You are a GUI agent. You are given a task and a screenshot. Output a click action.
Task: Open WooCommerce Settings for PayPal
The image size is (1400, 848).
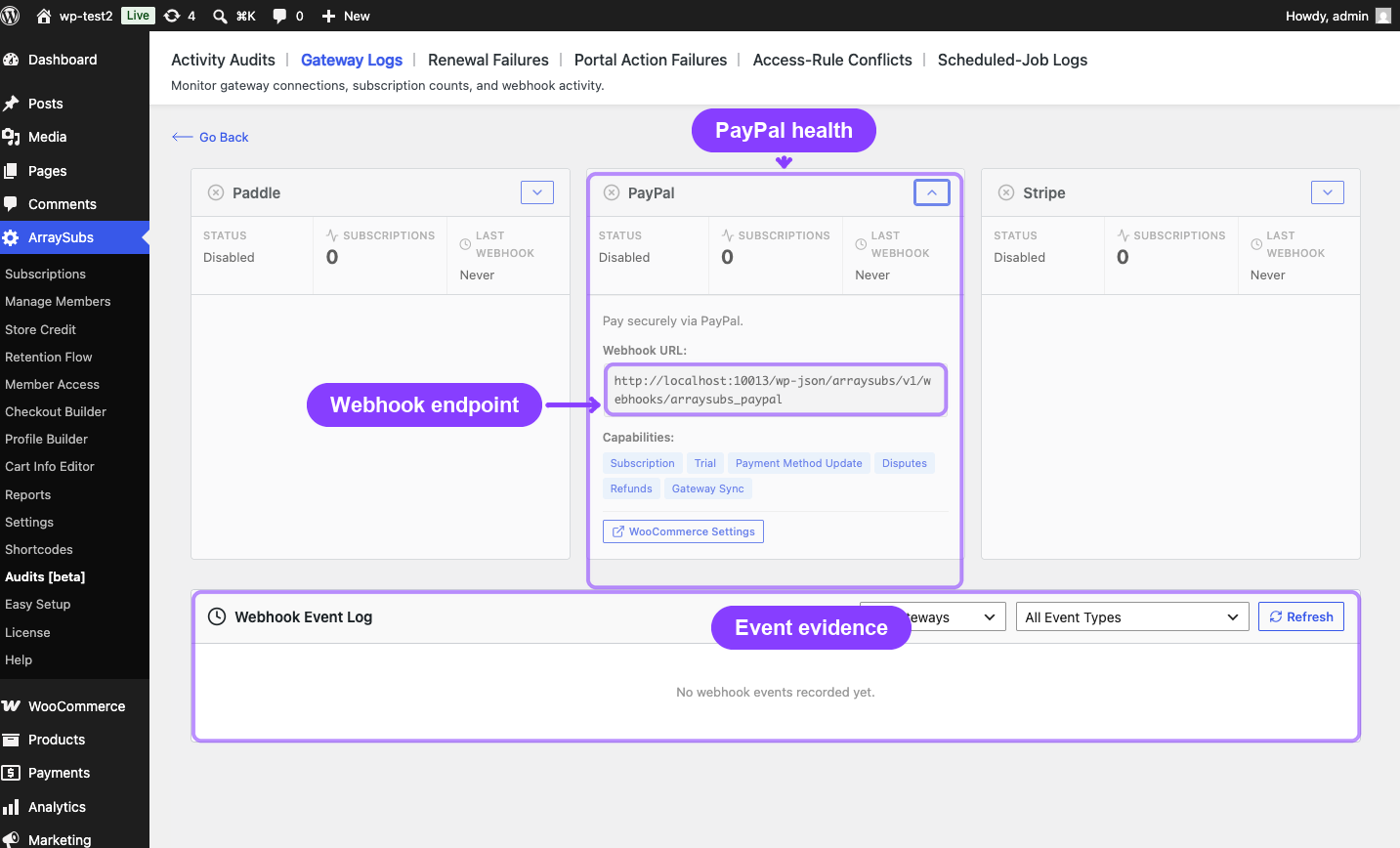683,531
